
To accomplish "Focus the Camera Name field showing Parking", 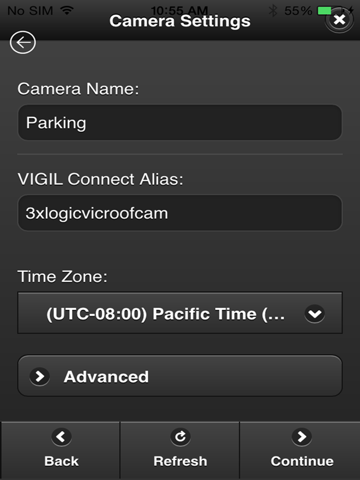I will coord(180,122).
